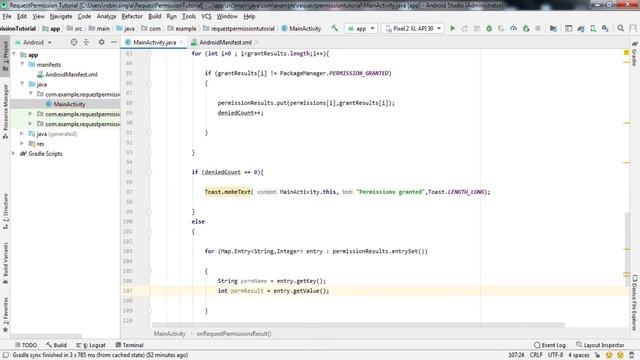640x360 pixels.
Task: Click the user avatar icon in toolbar
Action: pos(633,28)
